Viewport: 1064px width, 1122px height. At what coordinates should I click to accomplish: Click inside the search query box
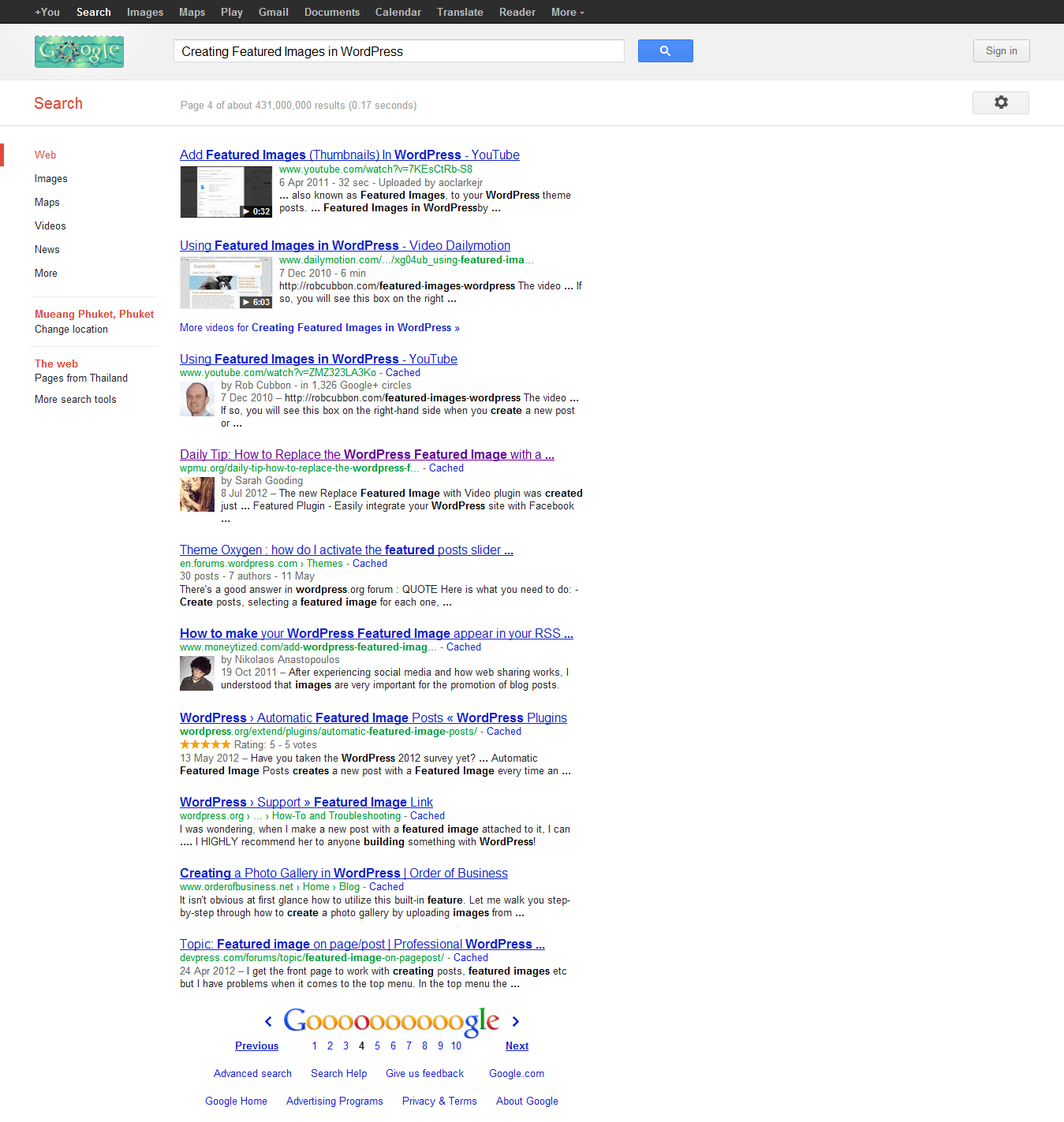pos(399,51)
